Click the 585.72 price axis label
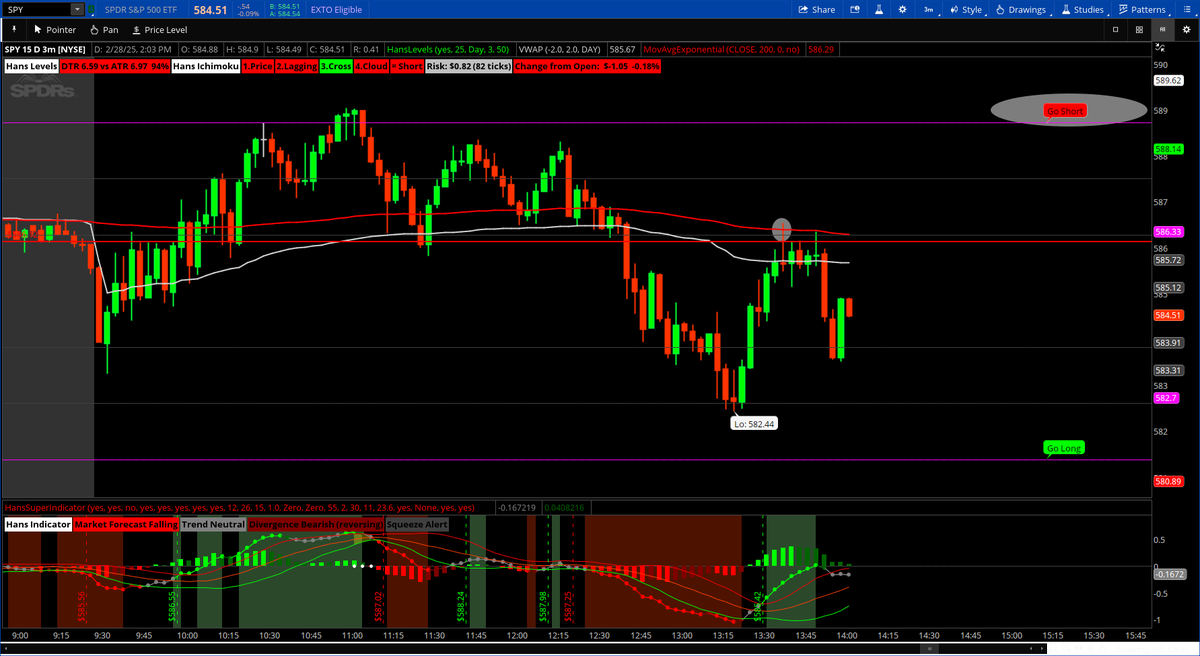This screenshot has height=656, width=1200. (x=1169, y=260)
